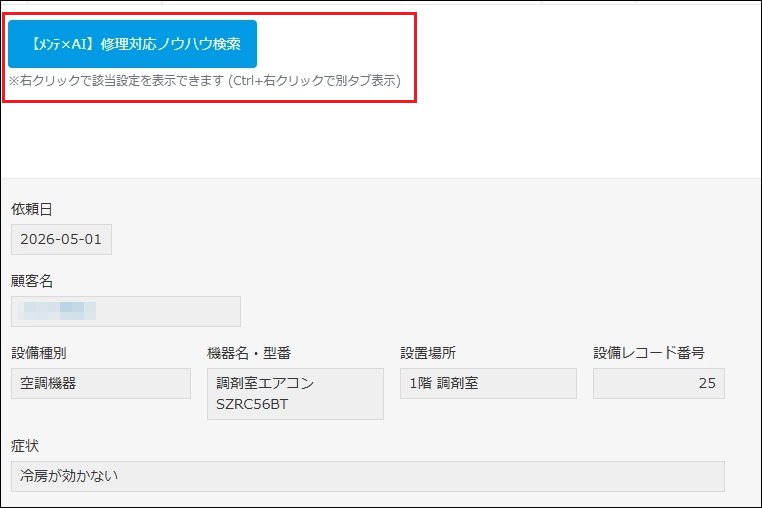Click the 設置場所 label
Screen dimensions: 762x508
click(x=428, y=353)
